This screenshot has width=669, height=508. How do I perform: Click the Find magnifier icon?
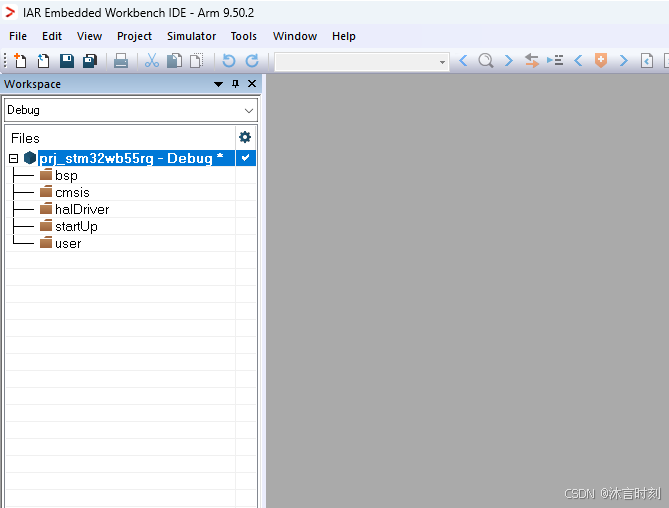pyautogui.click(x=486, y=61)
